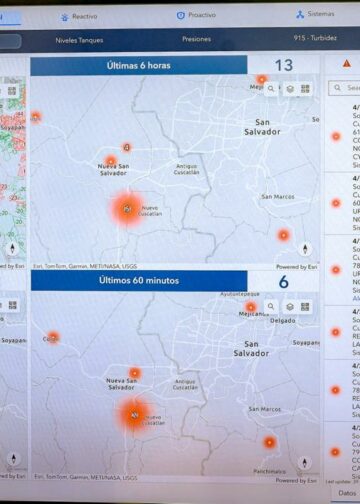
Task: Click the Mejicanos alert point on the 60 minutos map
Action: tap(251, 307)
